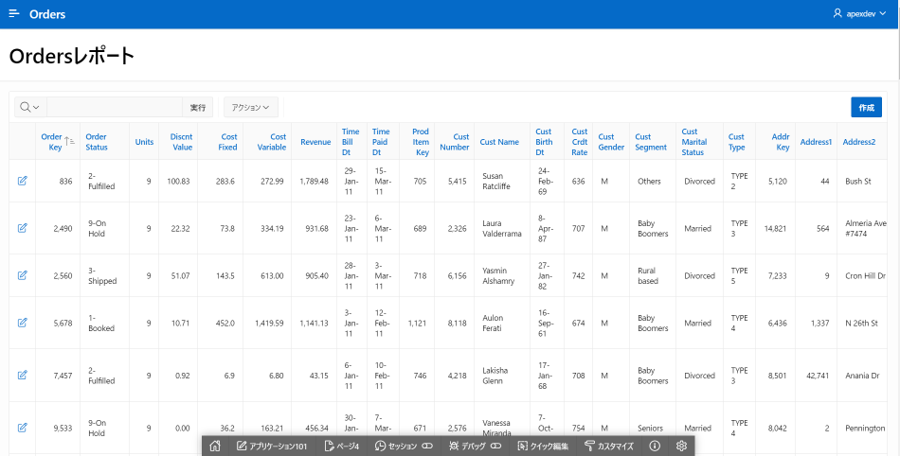Expand the search column selector dropdown

pos(30,107)
